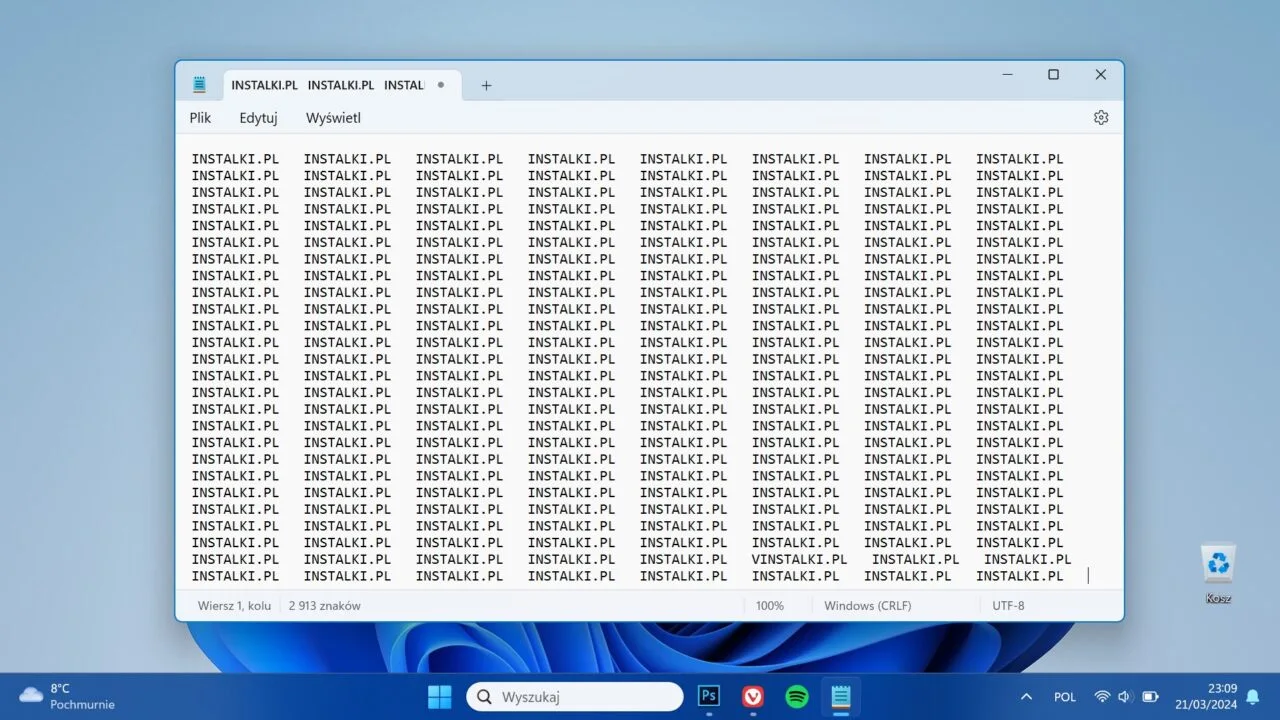1280x720 pixels.
Task: Click the Notepad app icon in title bar
Action: [x=199, y=85]
